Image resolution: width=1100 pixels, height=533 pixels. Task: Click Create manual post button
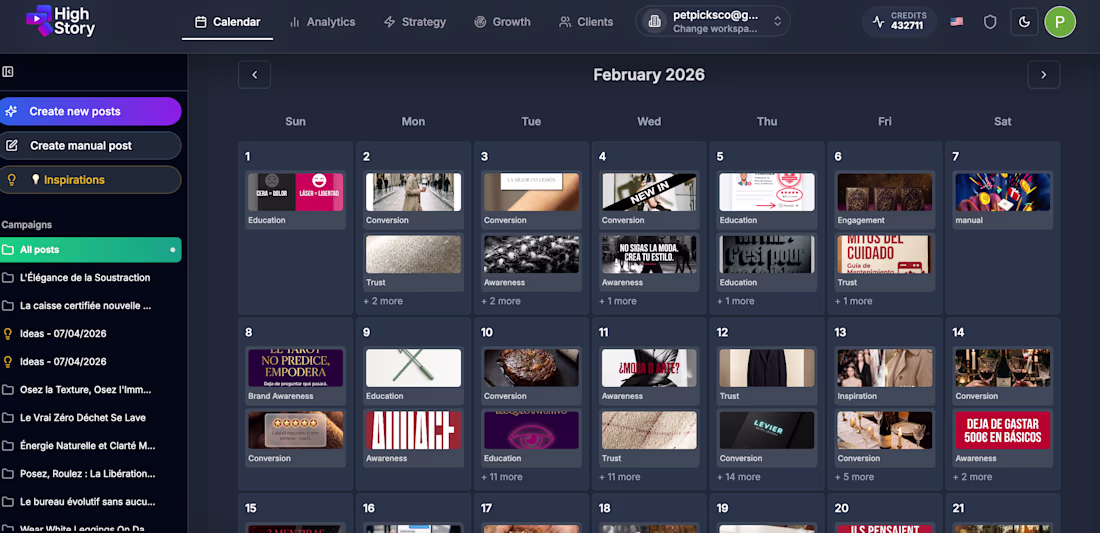click(90, 146)
